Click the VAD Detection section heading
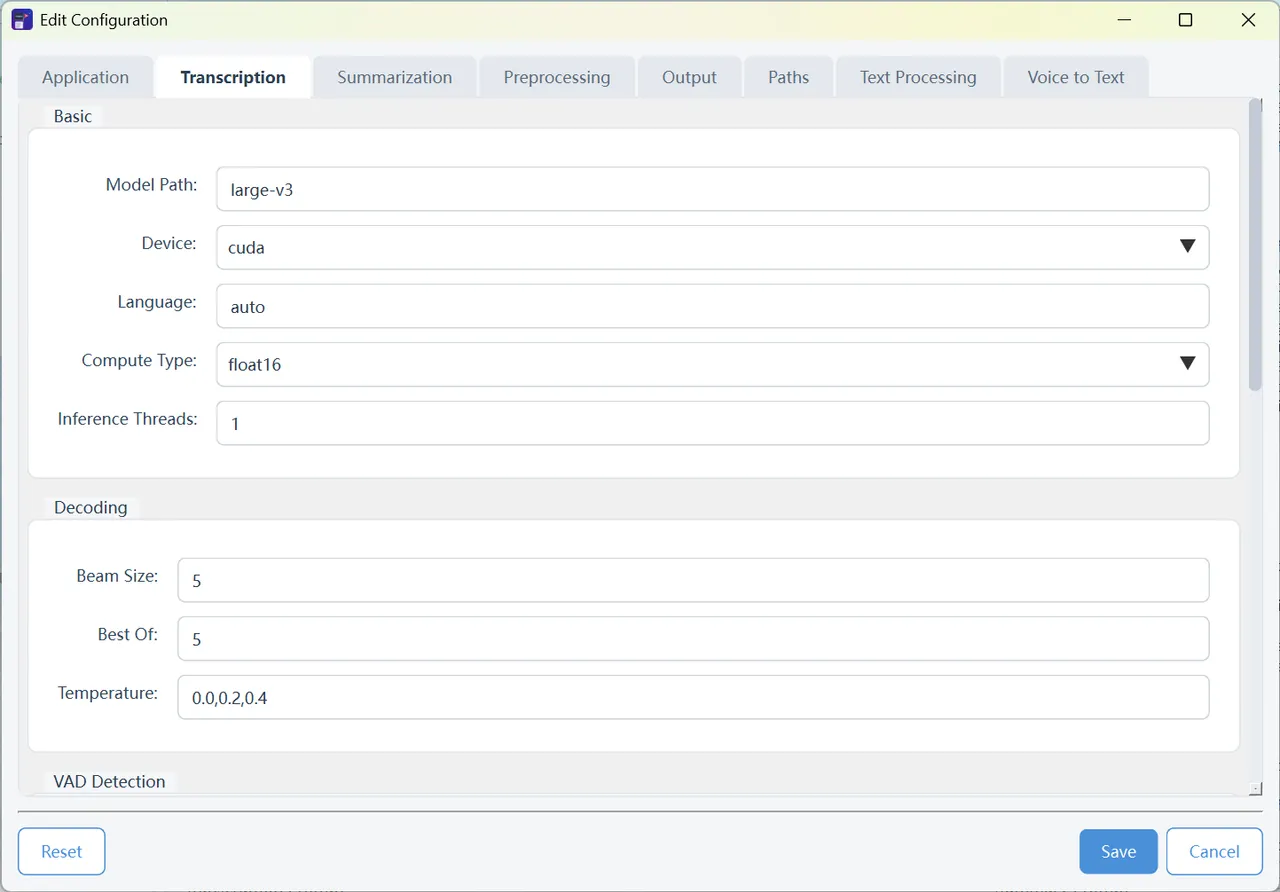The height and width of the screenshot is (892, 1280). pos(109,781)
